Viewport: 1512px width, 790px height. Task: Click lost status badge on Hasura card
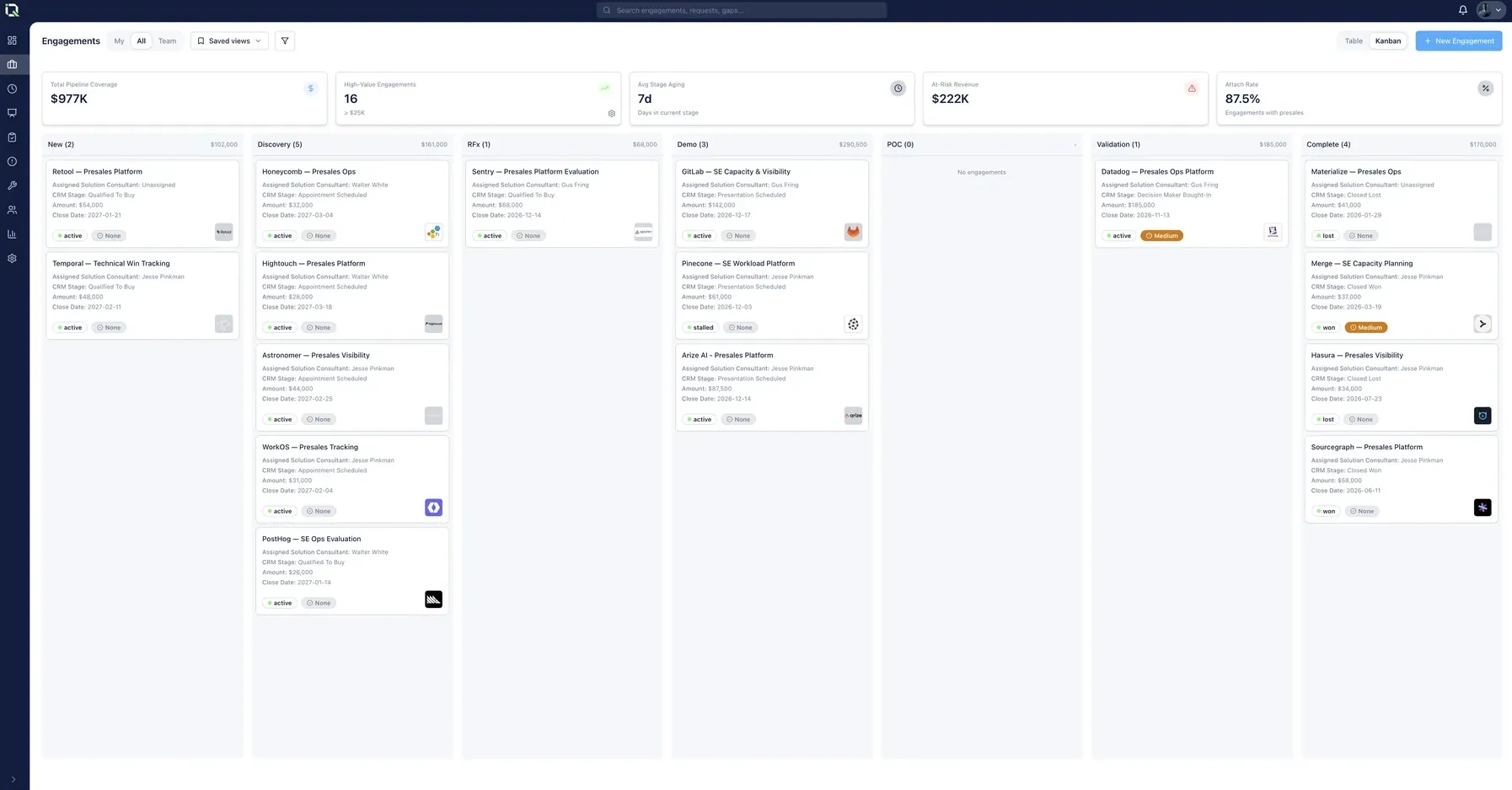(x=1325, y=420)
